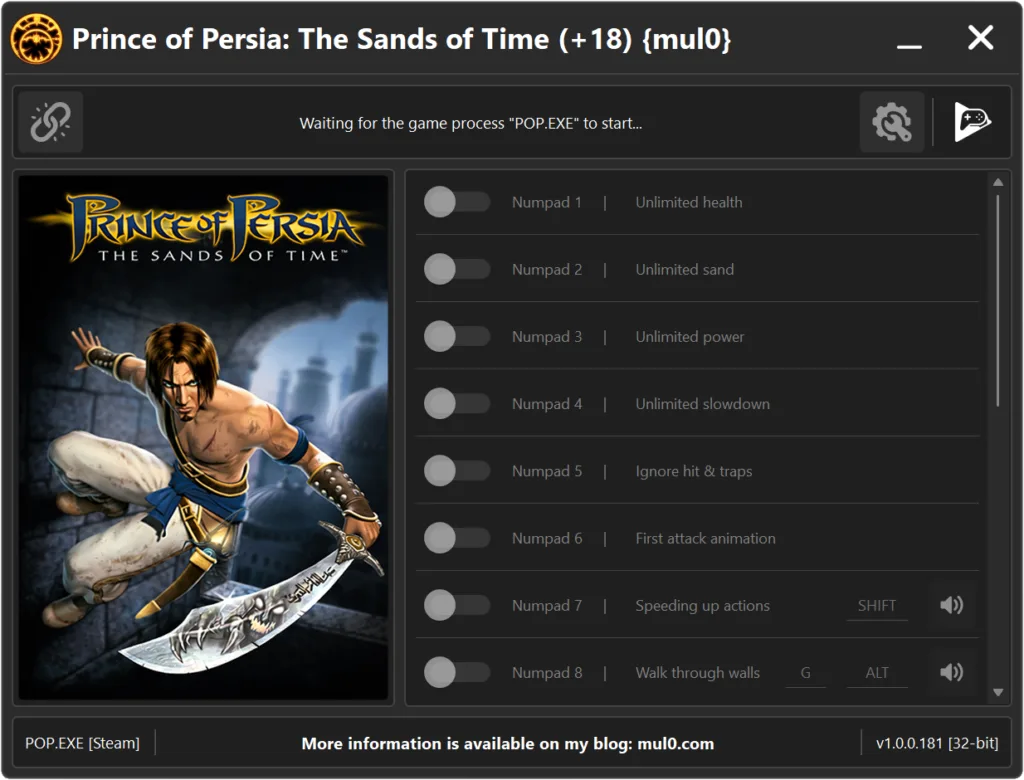Enable the Unlimited health toggle

coord(457,202)
